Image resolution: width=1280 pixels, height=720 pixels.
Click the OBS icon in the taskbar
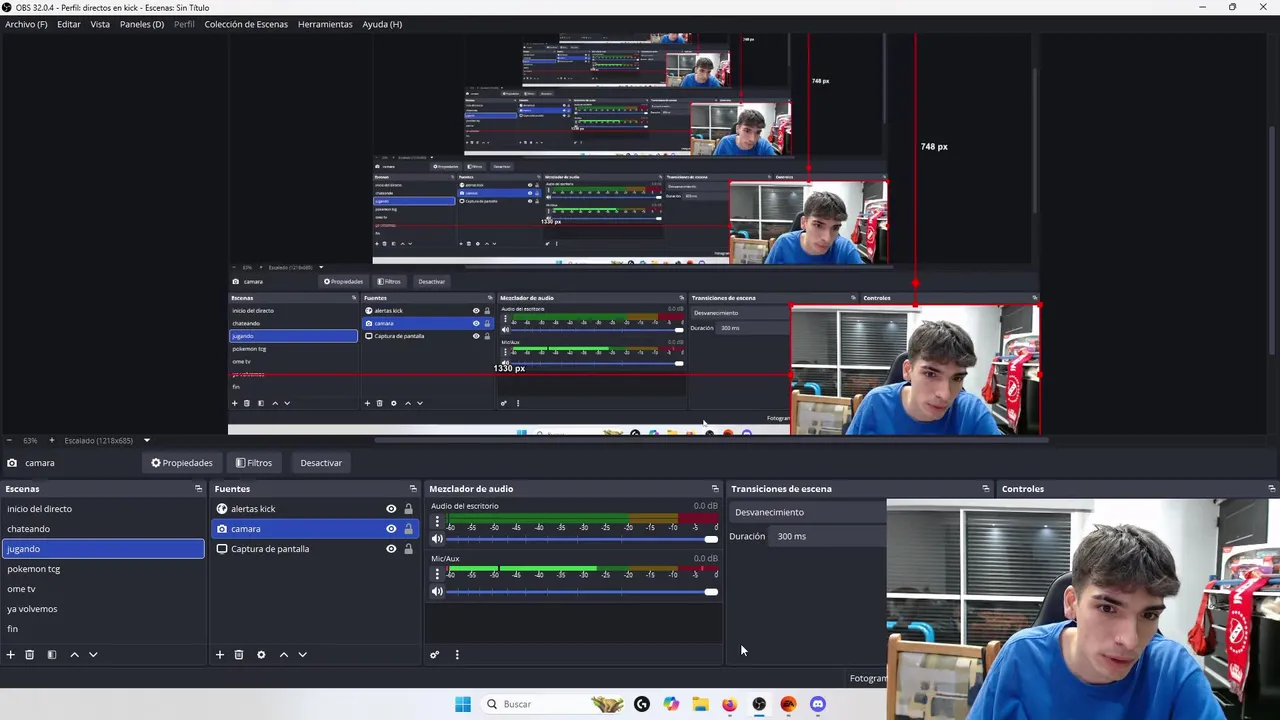click(x=759, y=704)
